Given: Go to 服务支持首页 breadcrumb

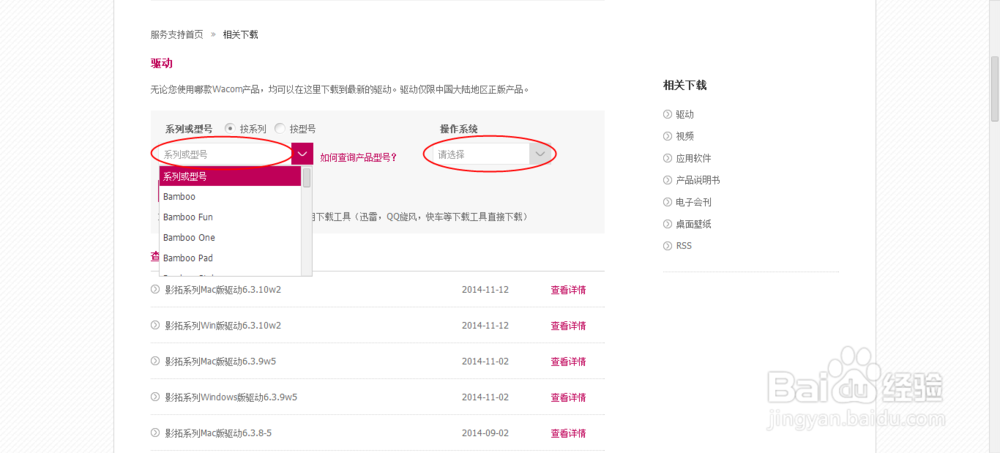Looking at the screenshot, I should click(x=177, y=34).
